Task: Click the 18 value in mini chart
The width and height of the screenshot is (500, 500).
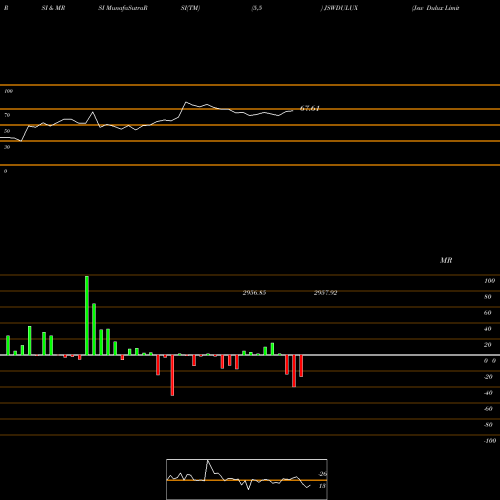Action: click(322, 486)
